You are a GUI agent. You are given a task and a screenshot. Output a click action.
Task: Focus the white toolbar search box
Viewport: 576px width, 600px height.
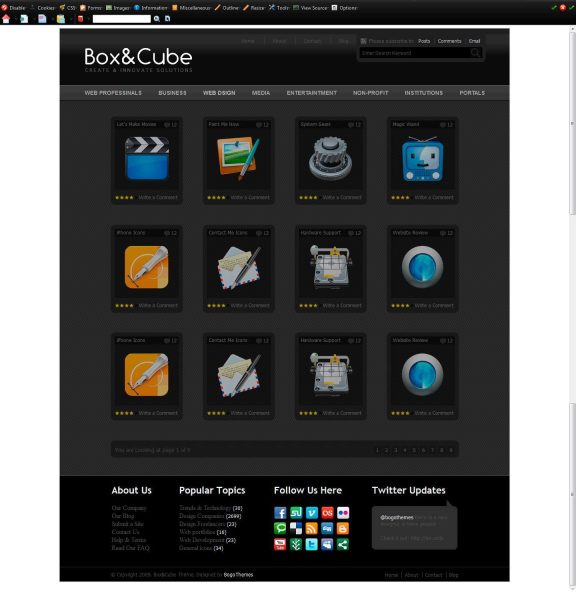(x=122, y=19)
